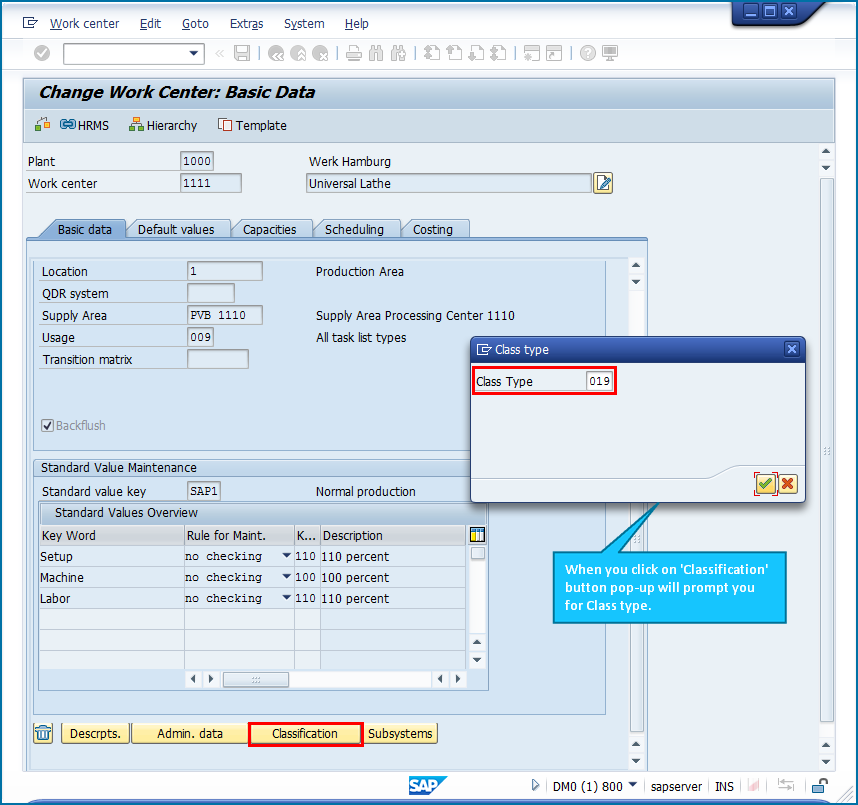Open long text editor beside Universal Lathe
This screenshot has width=858, height=805.
point(603,183)
